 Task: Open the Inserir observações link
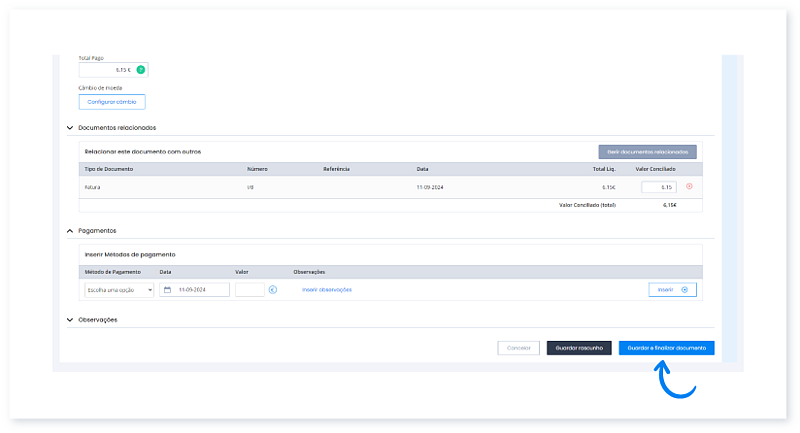[x=327, y=290]
